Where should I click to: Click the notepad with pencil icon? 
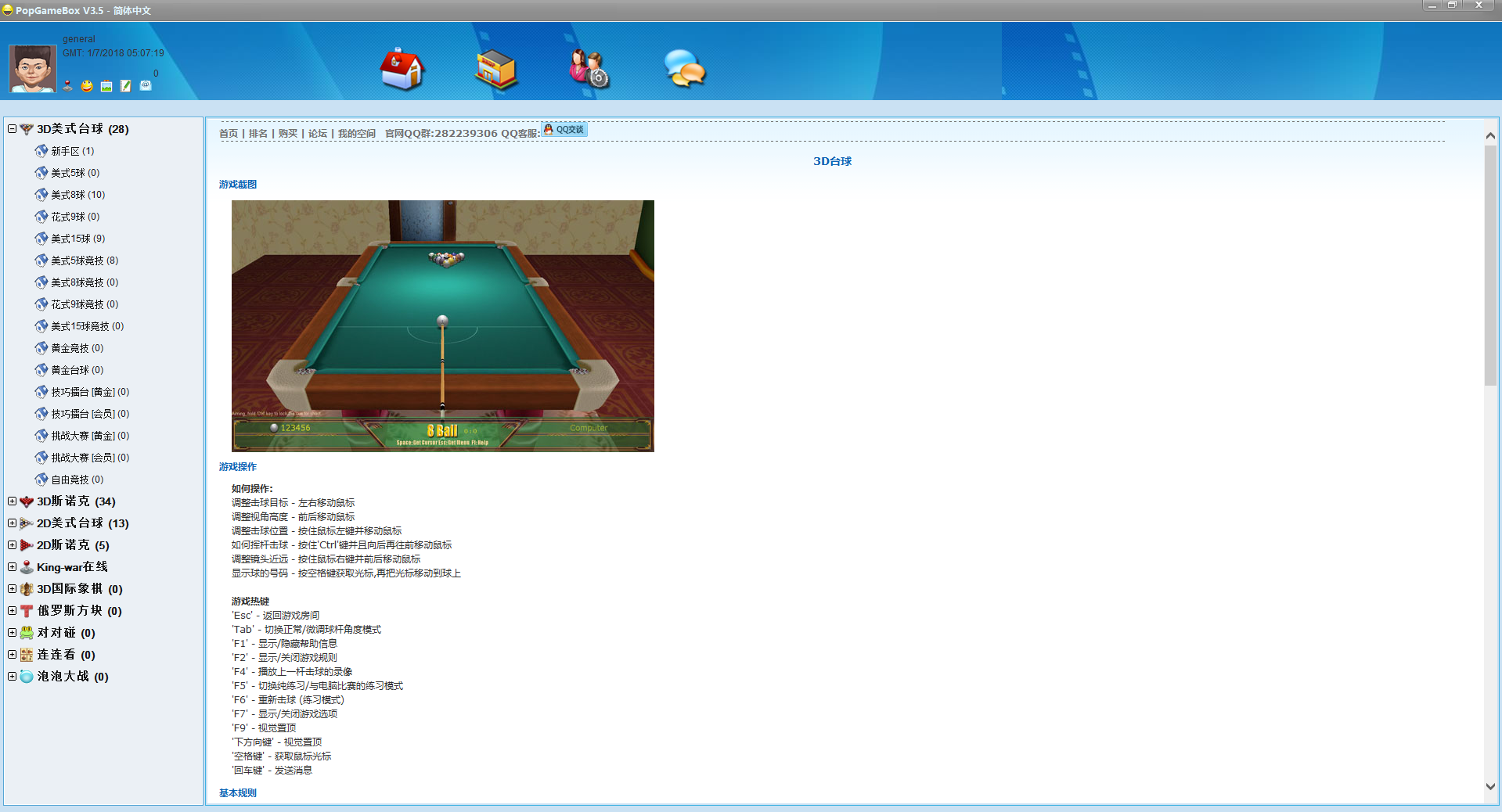pyautogui.click(x=125, y=86)
